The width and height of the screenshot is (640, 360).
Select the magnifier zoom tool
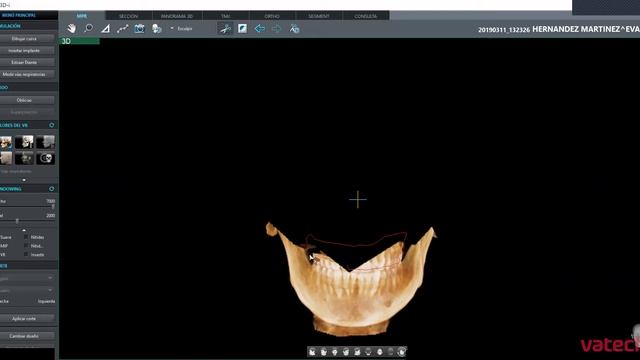click(88, 29)
